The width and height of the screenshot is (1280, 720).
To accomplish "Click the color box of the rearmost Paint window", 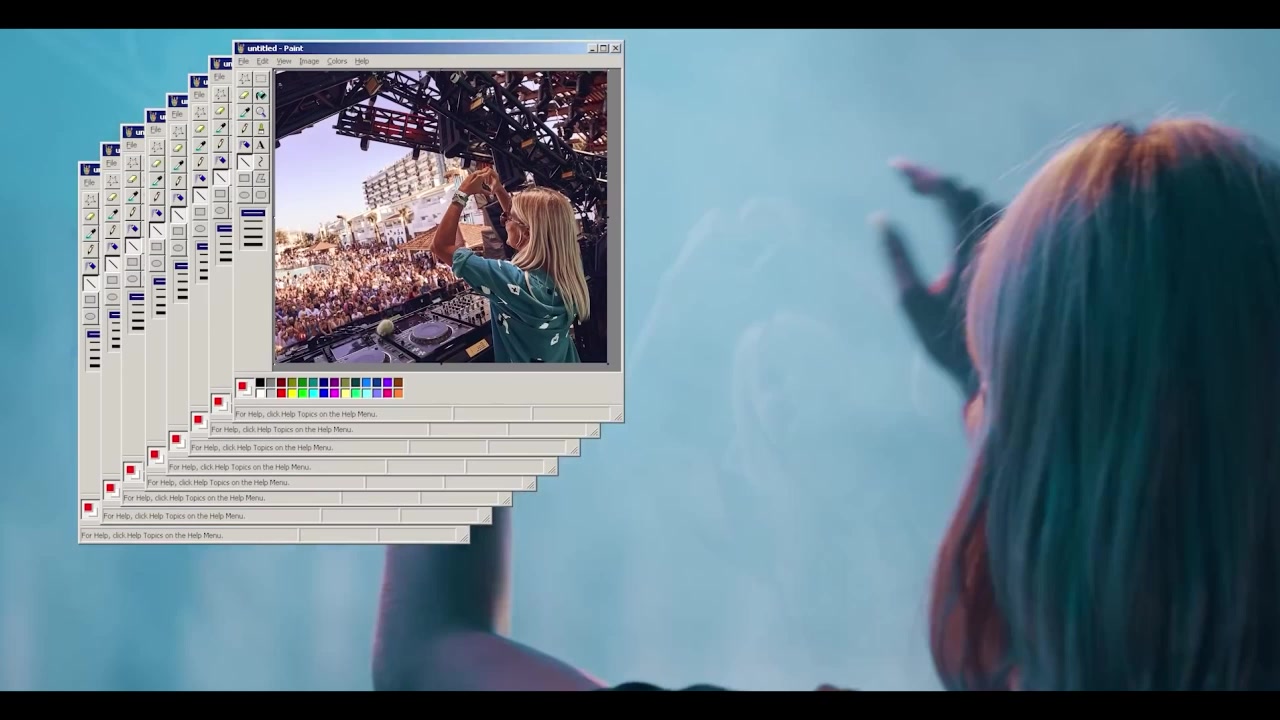I will click(89, 509).
